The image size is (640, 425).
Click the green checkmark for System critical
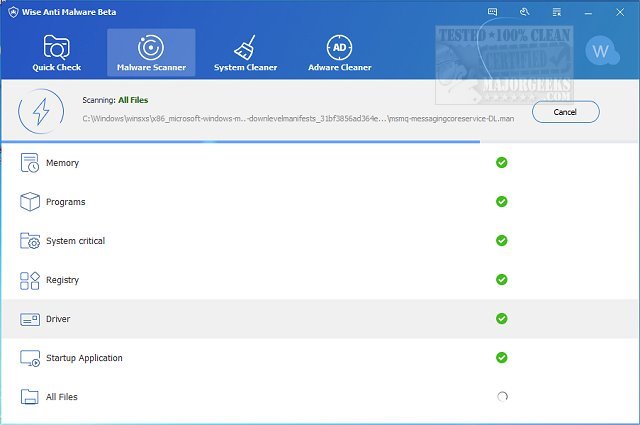pyautogui.click(x=502, y=240)
